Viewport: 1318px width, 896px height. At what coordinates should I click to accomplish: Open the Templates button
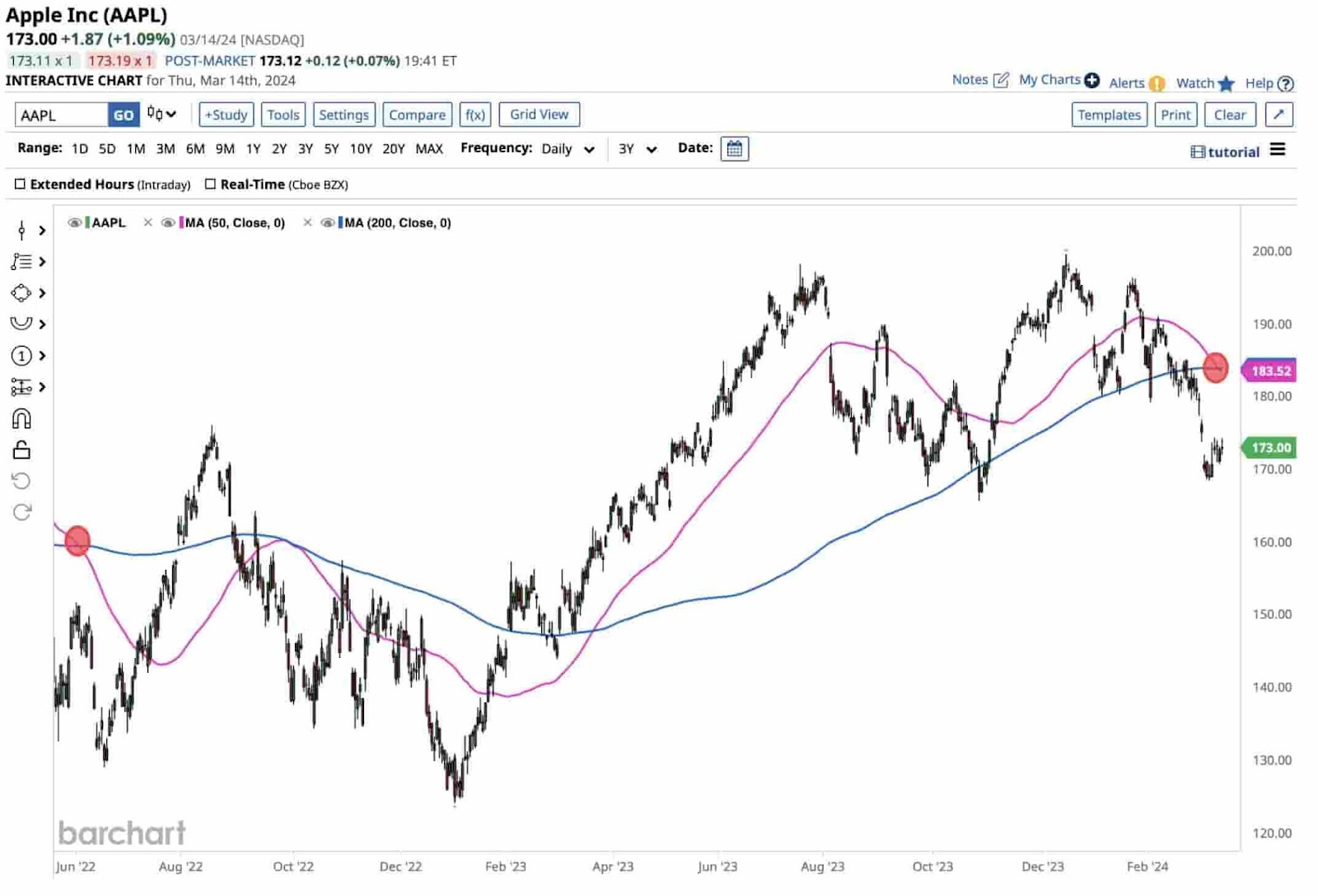point(1110,114)
